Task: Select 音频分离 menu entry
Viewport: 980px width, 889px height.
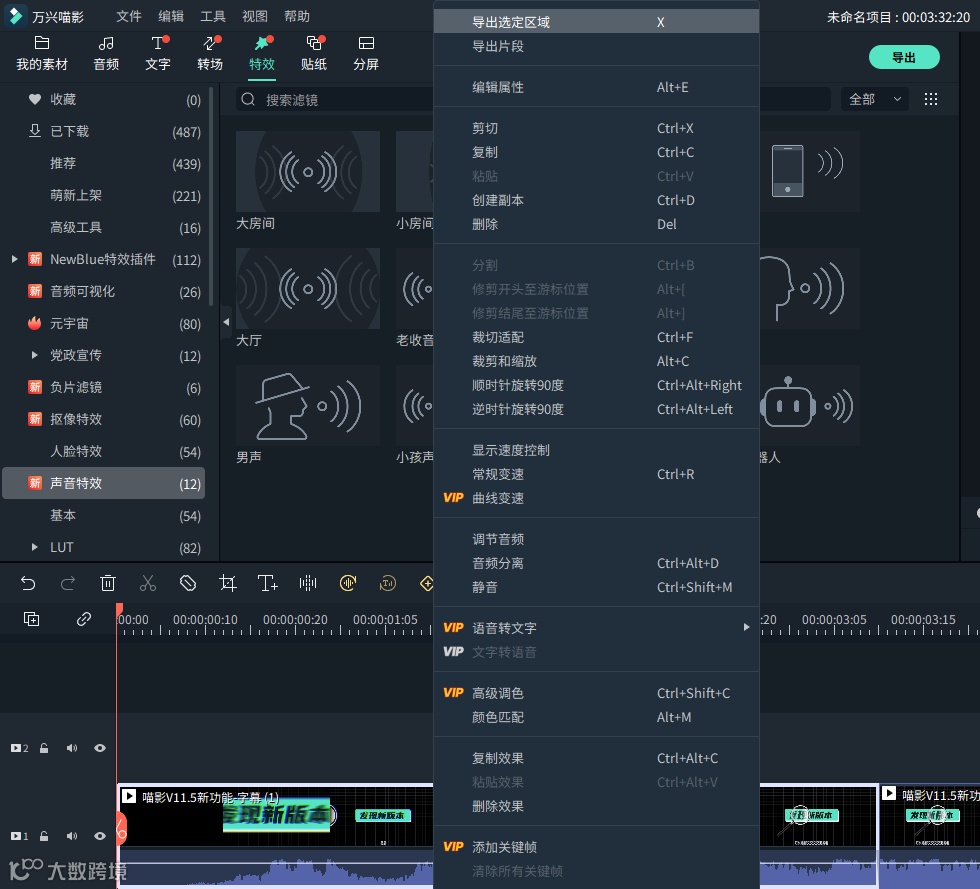Action: click(x=596, y=563)
